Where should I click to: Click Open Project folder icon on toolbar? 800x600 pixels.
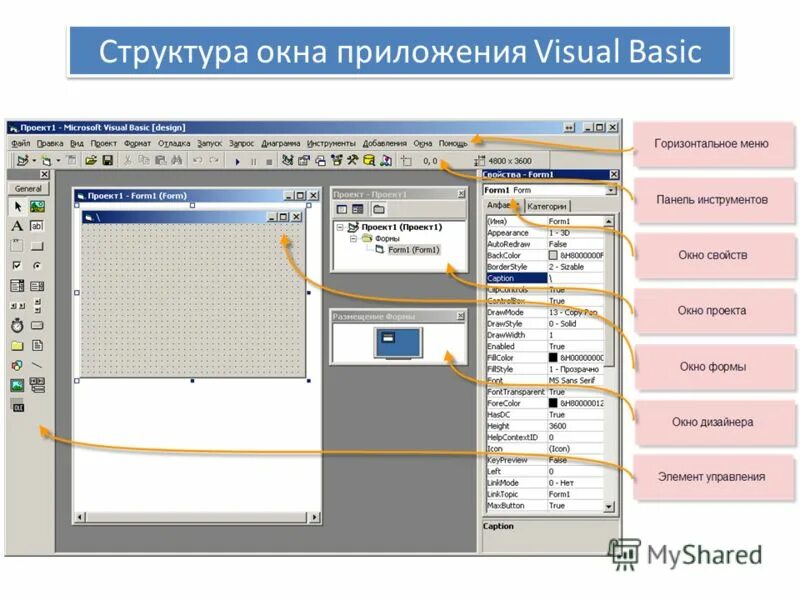(91, 161)
